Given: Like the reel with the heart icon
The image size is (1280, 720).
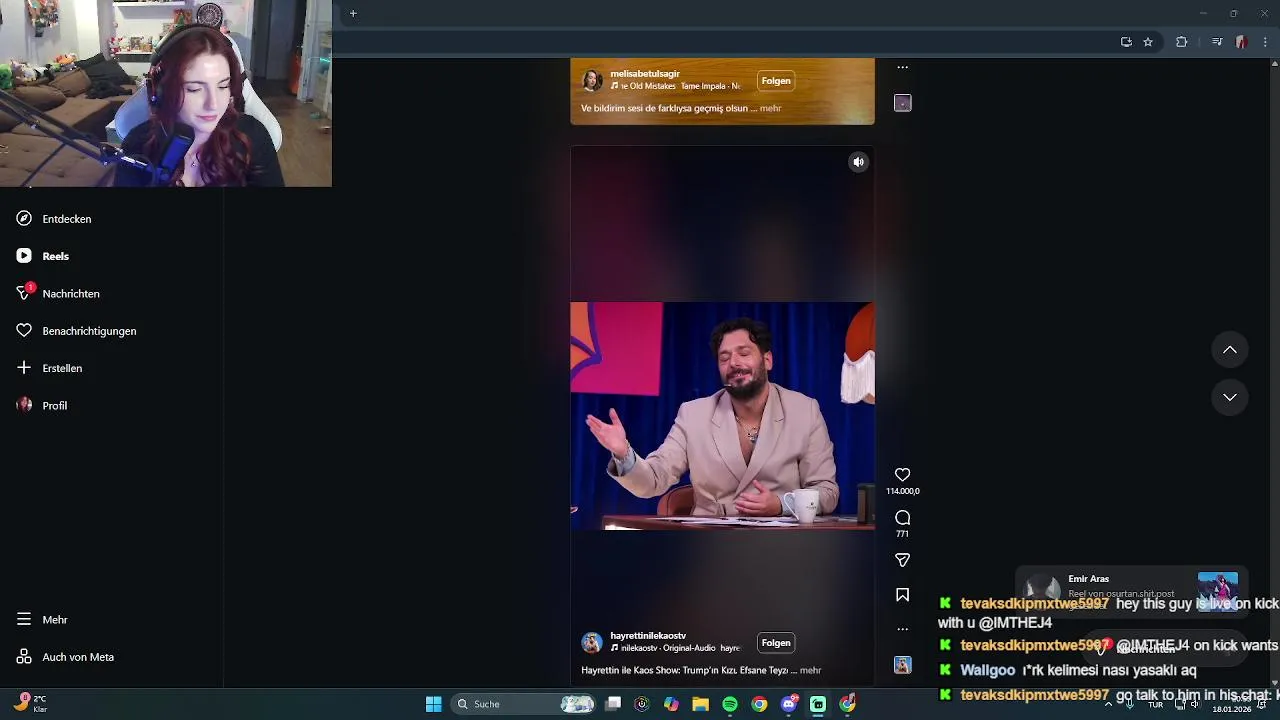Looking at the screenshot, I should pyautogui.click(x=902, y=475).
